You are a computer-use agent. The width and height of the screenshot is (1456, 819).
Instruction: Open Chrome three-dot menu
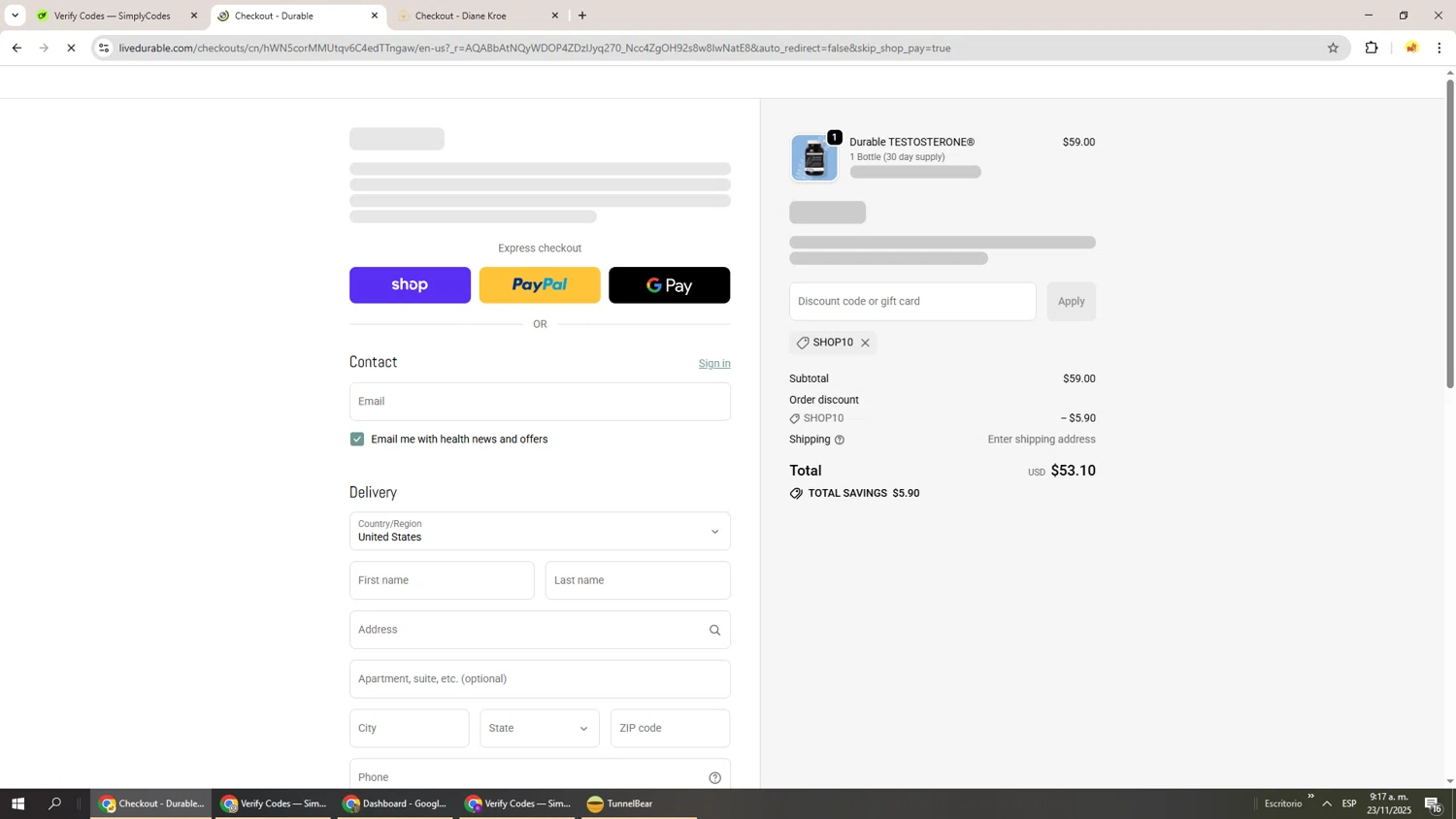[1439, 48]
